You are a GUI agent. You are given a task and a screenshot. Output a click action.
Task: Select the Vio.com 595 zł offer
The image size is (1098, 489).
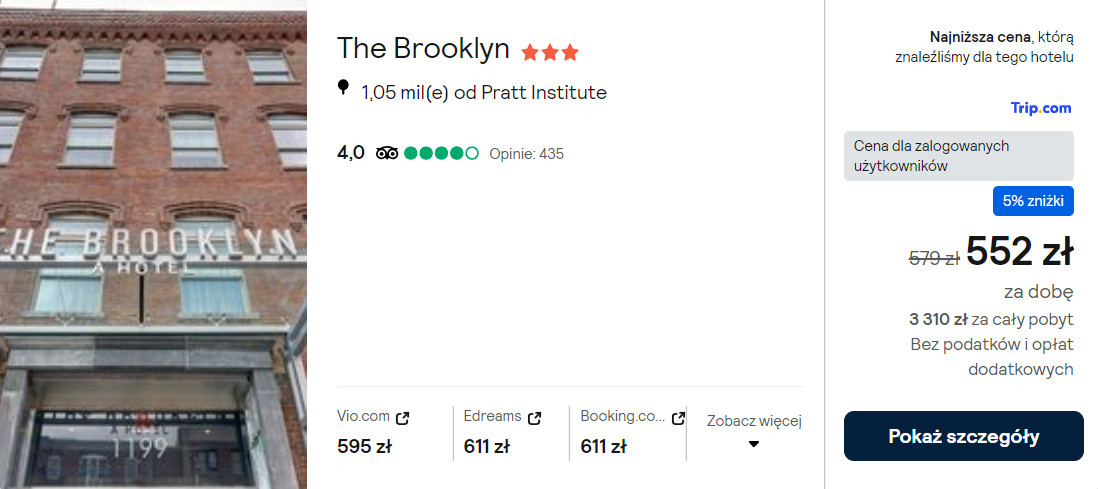pos(365,447)
